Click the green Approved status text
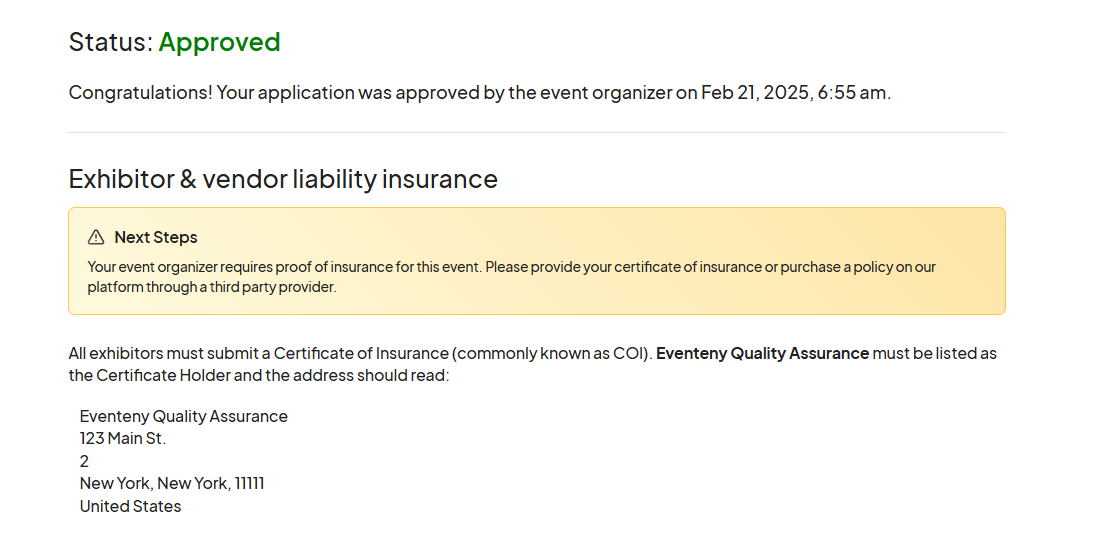This screenshot has height=533, width=1120. (219, 42)
